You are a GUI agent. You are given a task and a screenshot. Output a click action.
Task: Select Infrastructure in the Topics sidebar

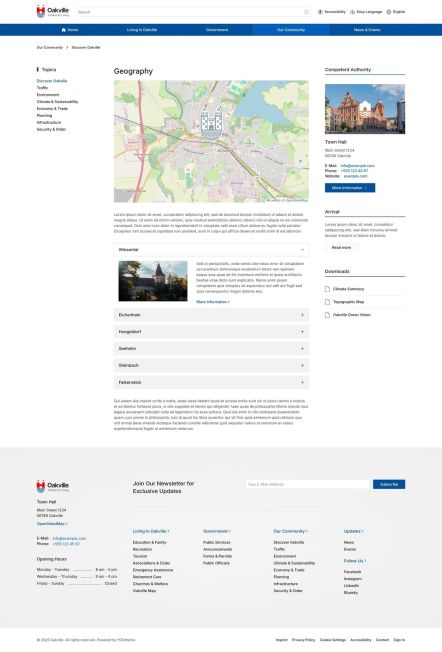point(49,122)
